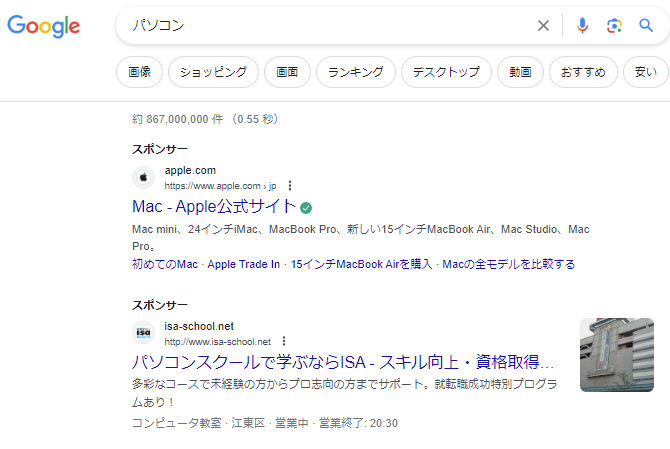
Task: Select the おすすめ filter chip
Action: coord(583,72)
